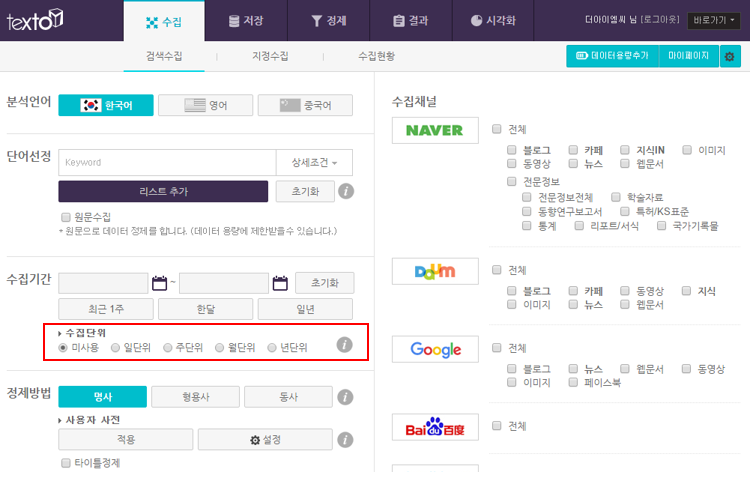Open start date calendar picker icon
Image resolution: width=750 pixels, height=478 pixels.
[159, 283]
